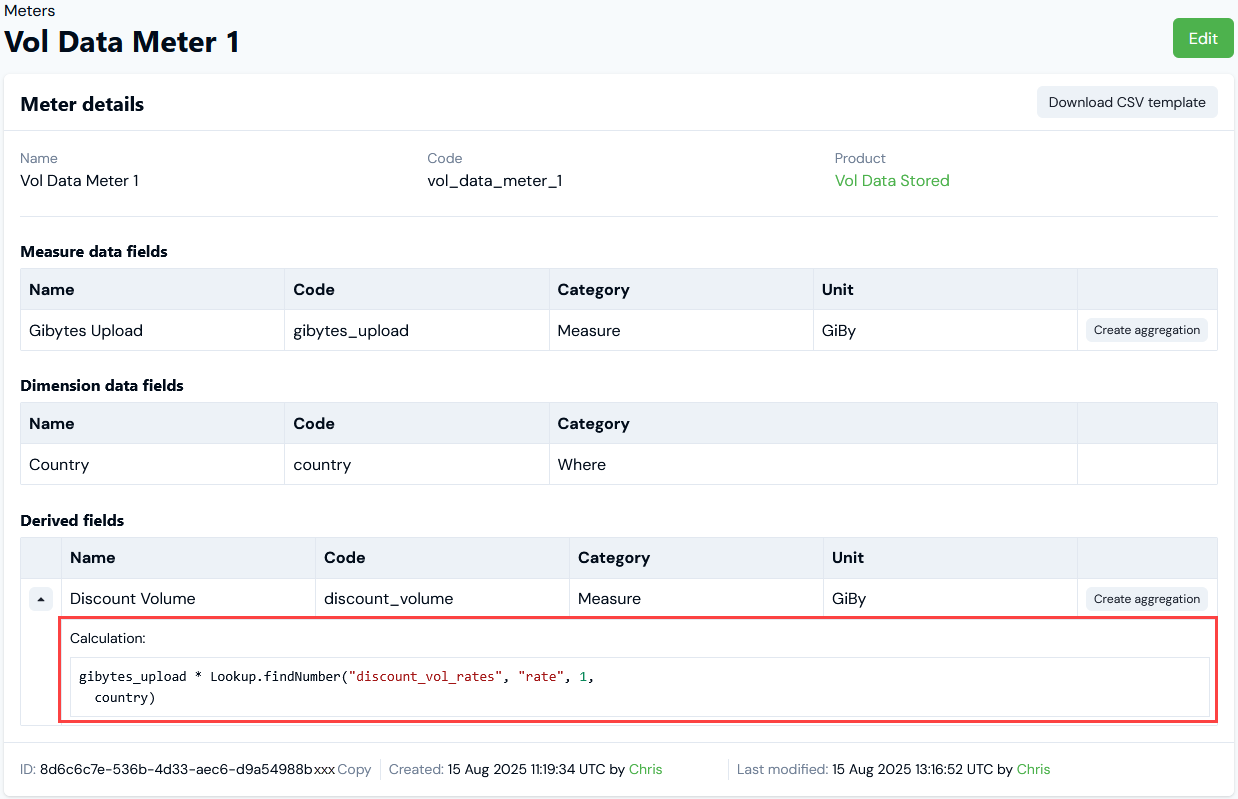Click the discount_volume code cell
1238x799 pixels.
(388, 599)
